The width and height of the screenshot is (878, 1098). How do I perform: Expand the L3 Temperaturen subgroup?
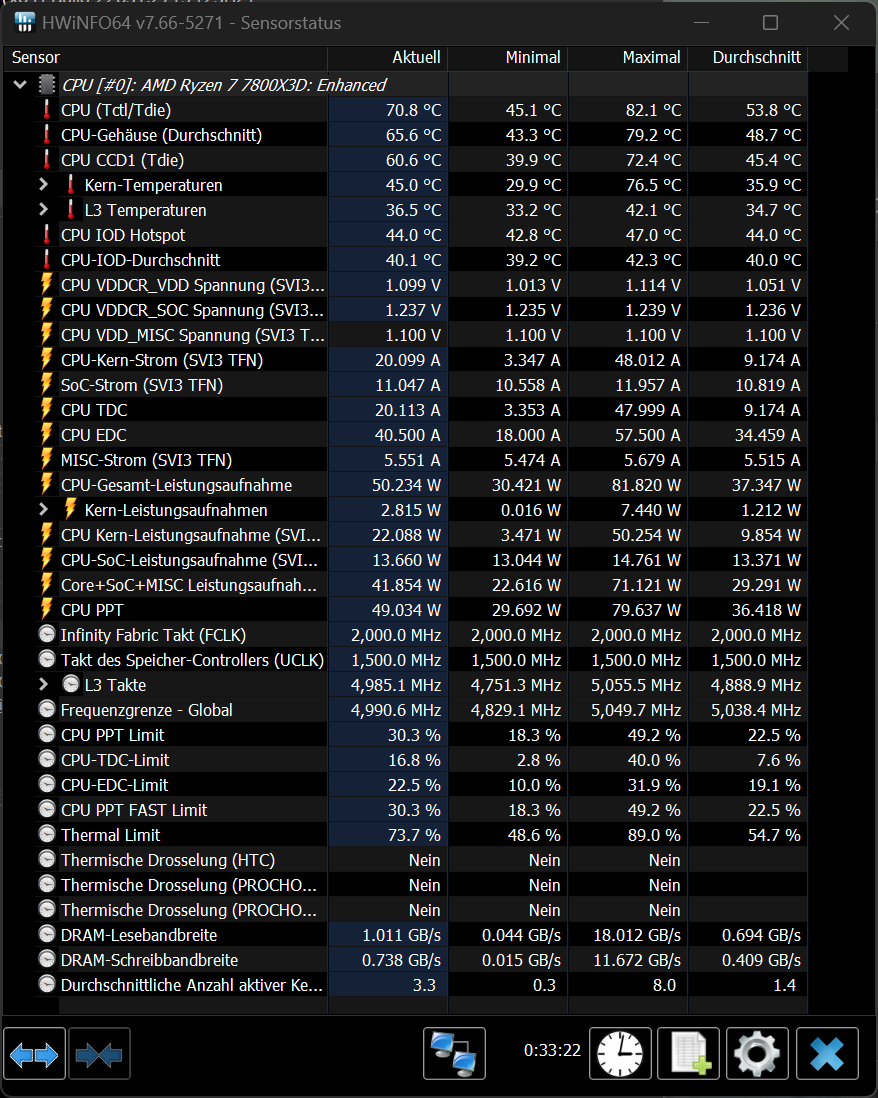tap(43, 210)
